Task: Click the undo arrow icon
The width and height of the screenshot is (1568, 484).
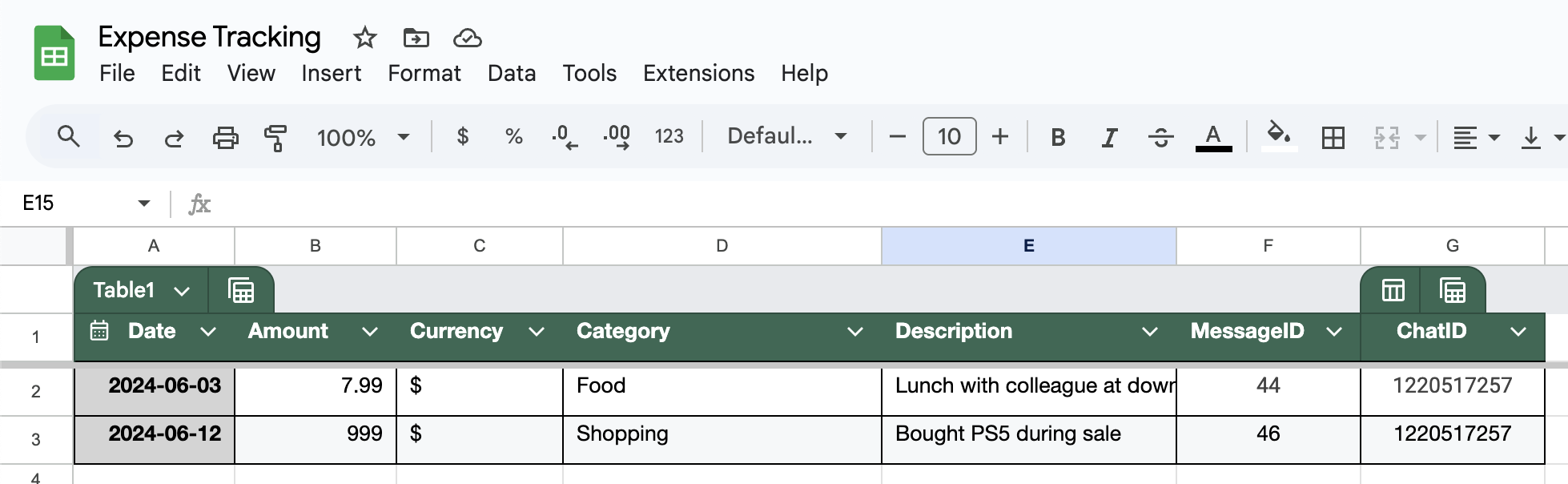Action: pyautogui.click(x=123, y=138)
